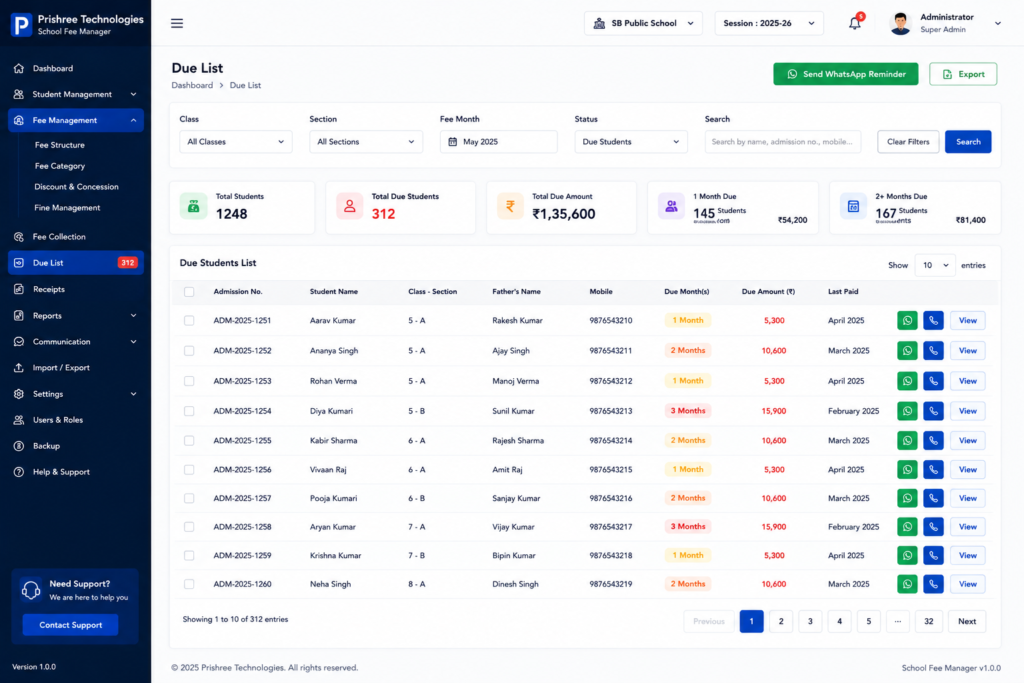This screenshot has width=1024, height=683.
Task: Open the notification bell icon
Action: [855, 24]
